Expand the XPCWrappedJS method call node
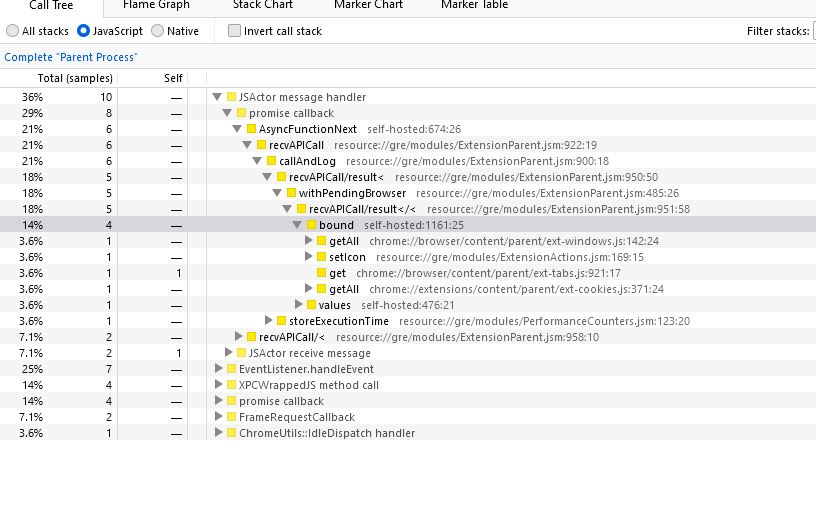The width and height of the screenshot is (816, 509). (x=219, y=385)
